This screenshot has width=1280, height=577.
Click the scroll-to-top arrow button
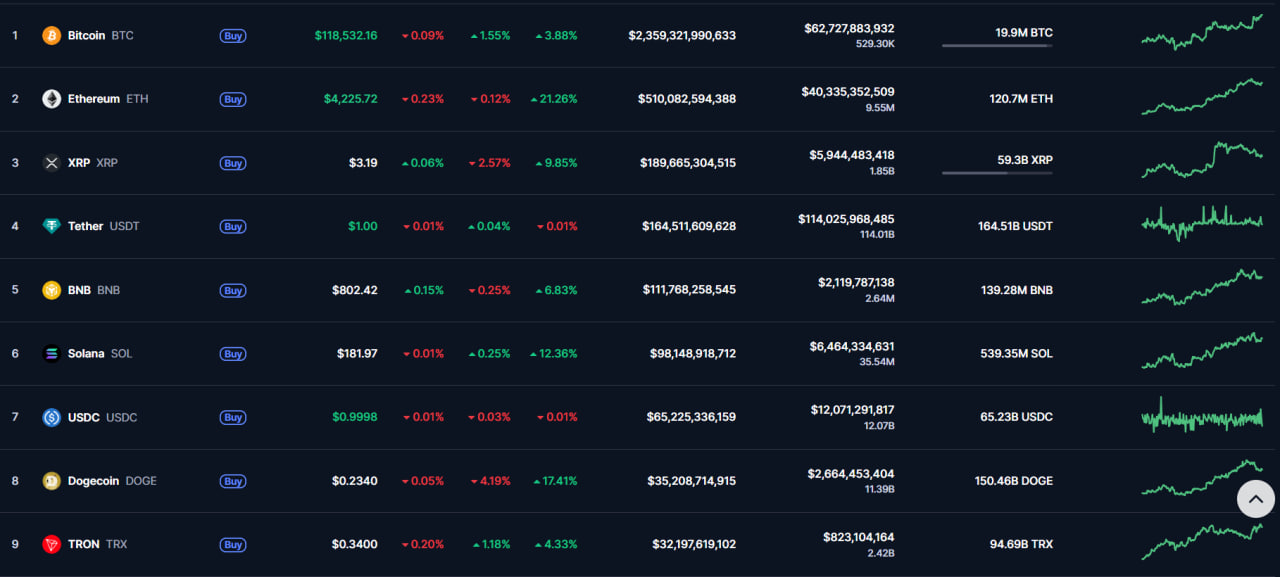(1256, 499)
